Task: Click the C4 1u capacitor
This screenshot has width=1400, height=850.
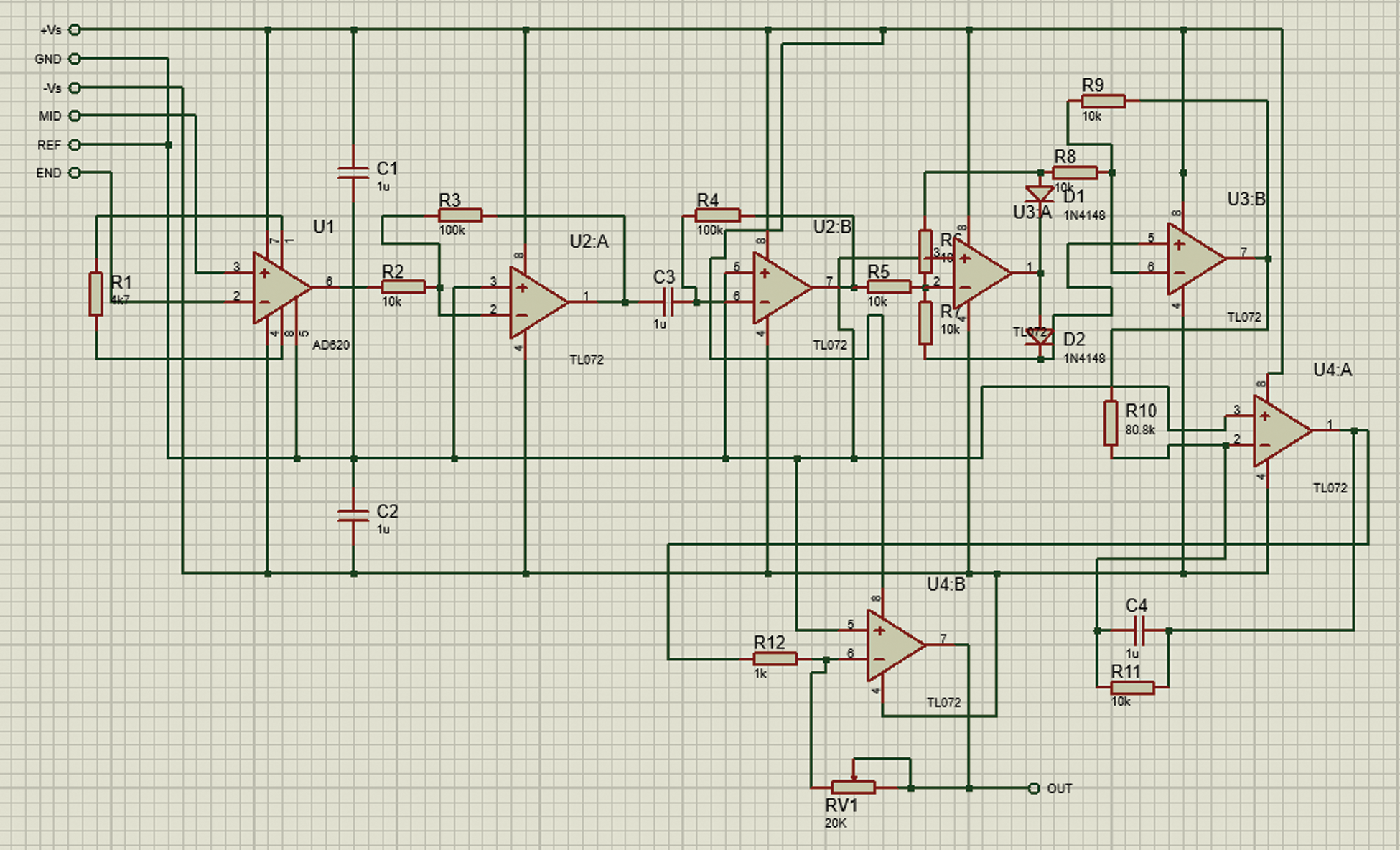Action: pos(1139,630)
